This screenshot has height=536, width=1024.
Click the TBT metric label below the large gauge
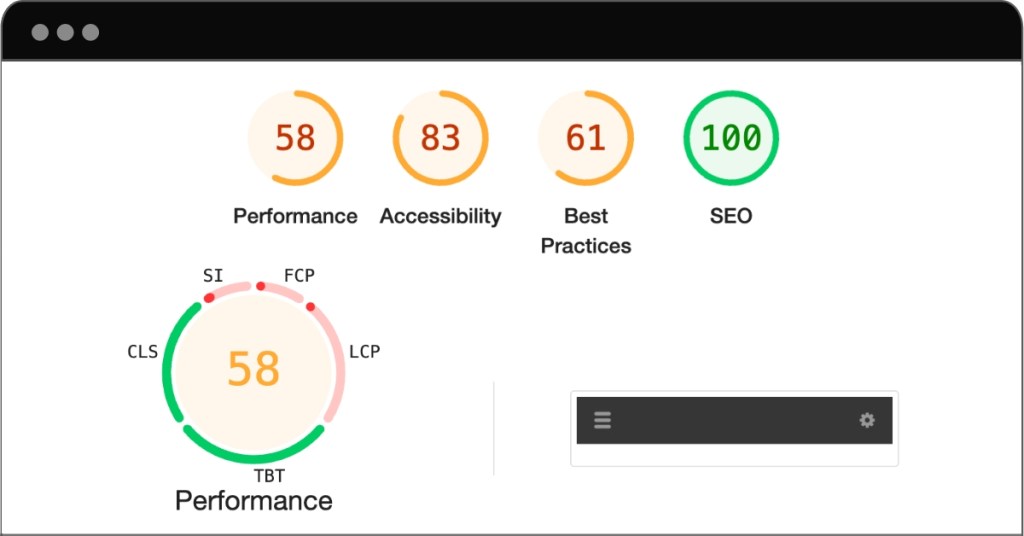point(269,476)
